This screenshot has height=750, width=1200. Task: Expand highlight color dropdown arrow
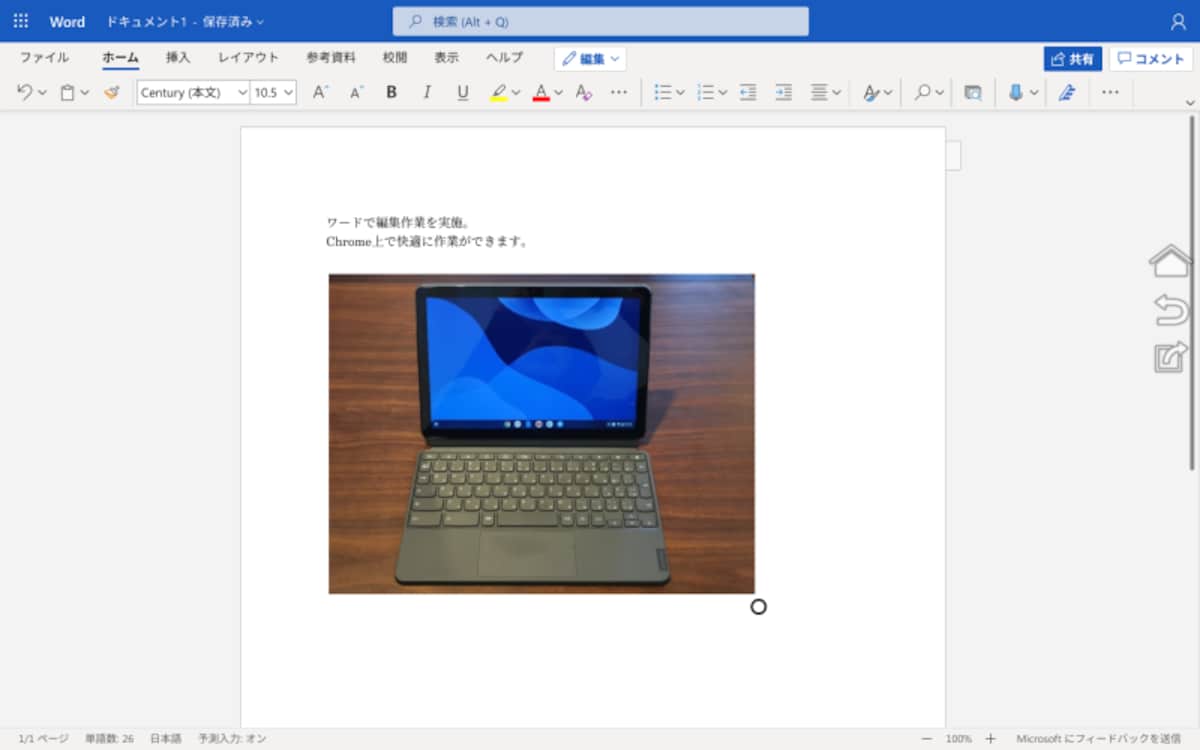516,93
